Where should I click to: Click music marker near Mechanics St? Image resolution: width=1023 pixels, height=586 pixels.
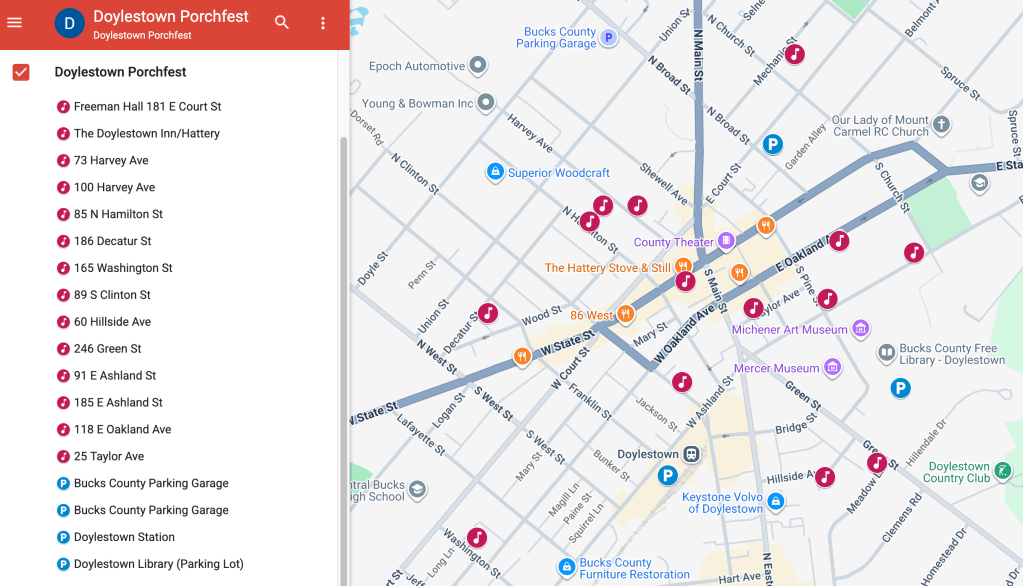tap(794, 54)
